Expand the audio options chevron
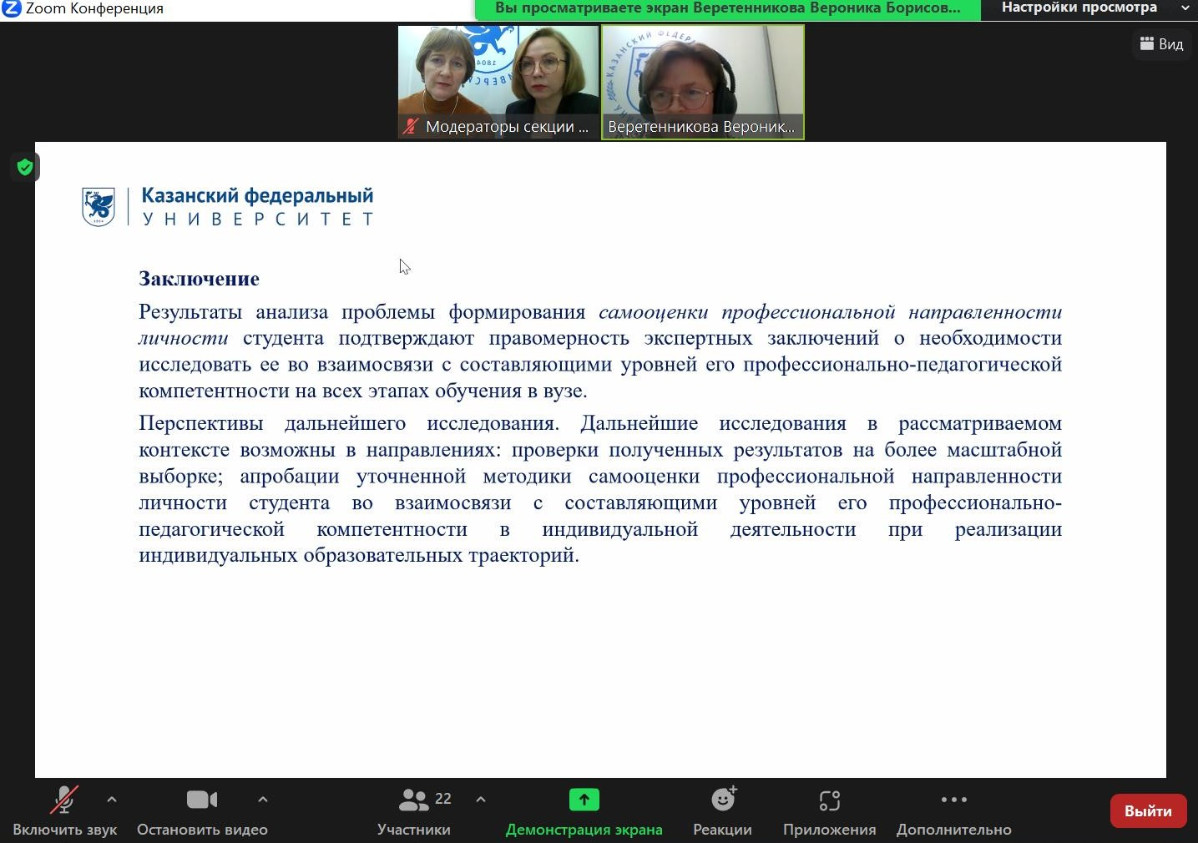Viewport: 1198px width, 843px height. tap(111, 799)
